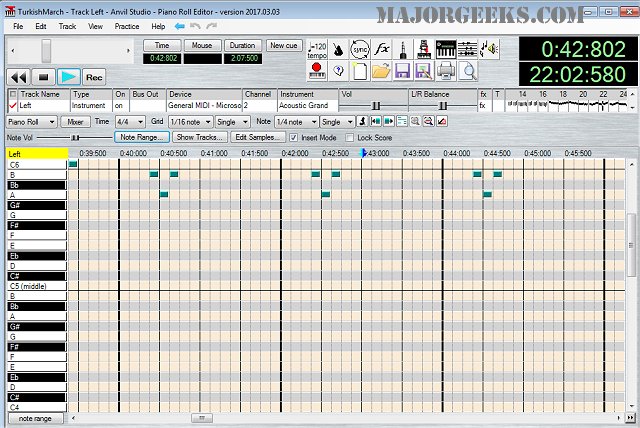640x428 pixels.
Task: Click the move-notes-left teal arrow icon
Action: click(376, 121)
